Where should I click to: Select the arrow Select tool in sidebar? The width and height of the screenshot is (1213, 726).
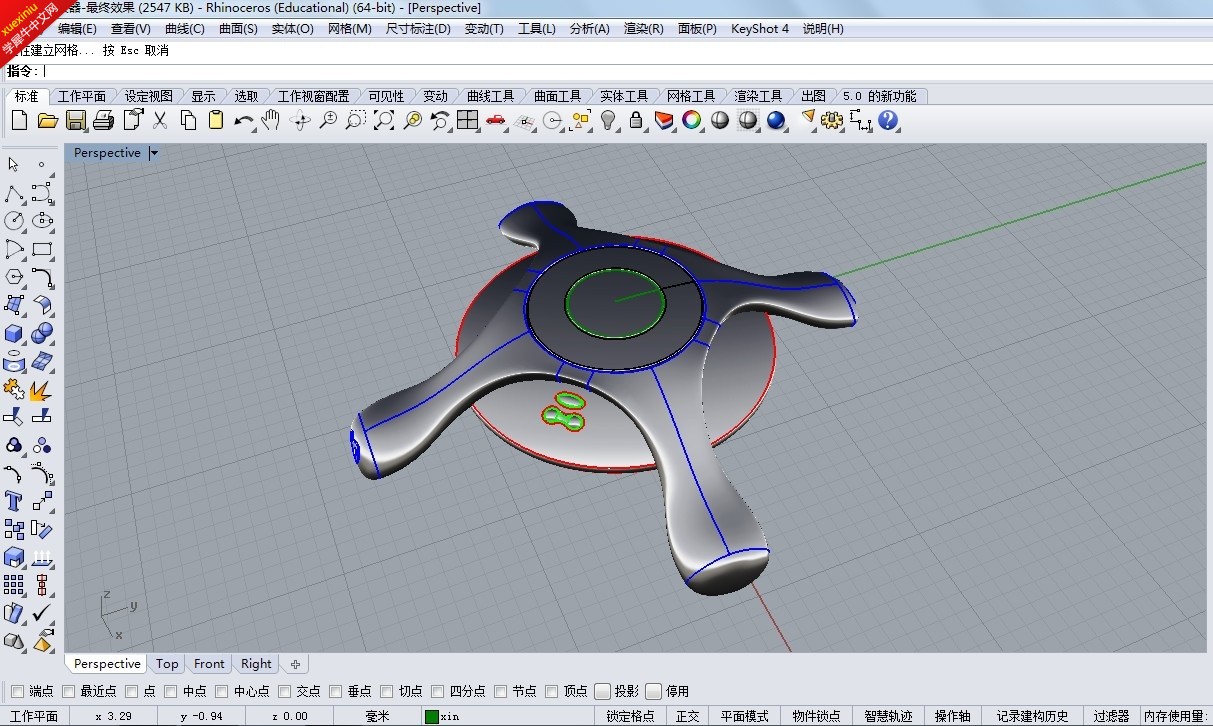click(x=14, y=165)
